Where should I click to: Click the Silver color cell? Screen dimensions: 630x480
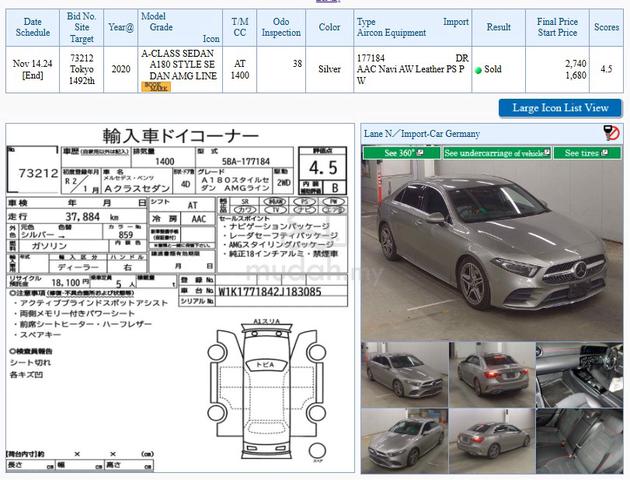[329, 69]
